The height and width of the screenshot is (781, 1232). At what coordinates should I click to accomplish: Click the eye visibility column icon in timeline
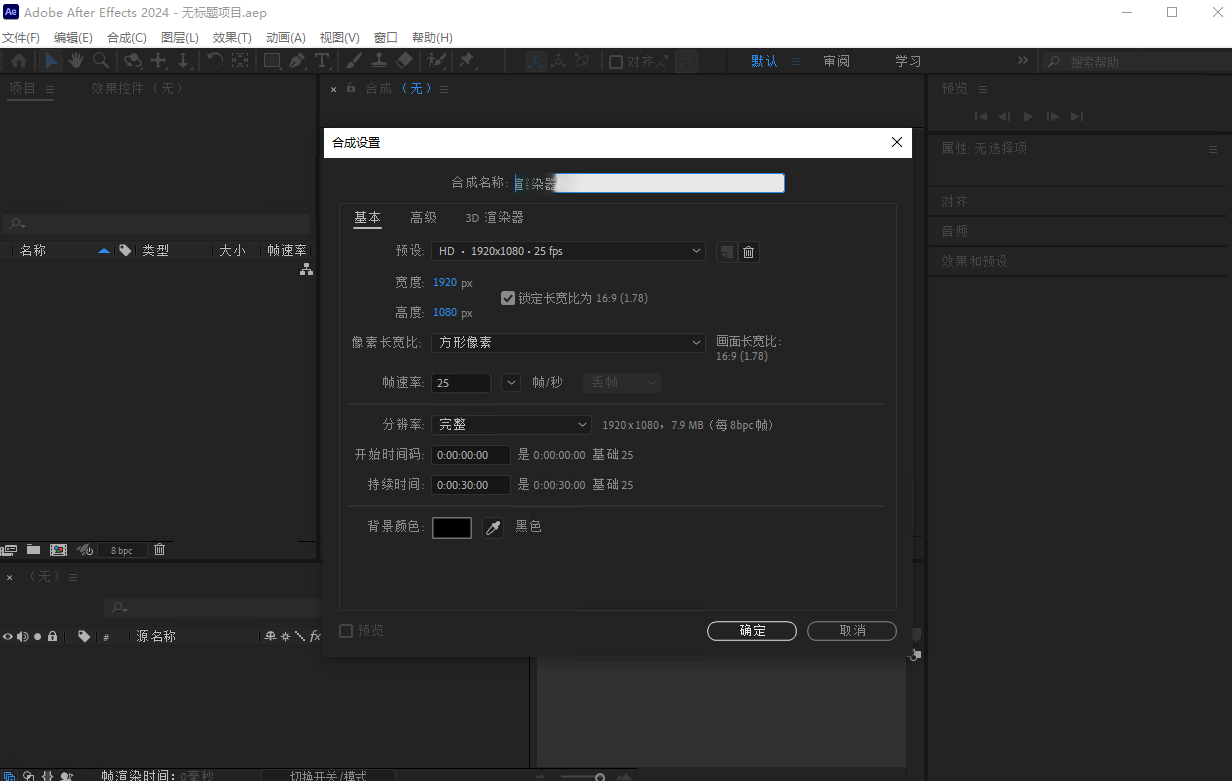pos(8,636)
